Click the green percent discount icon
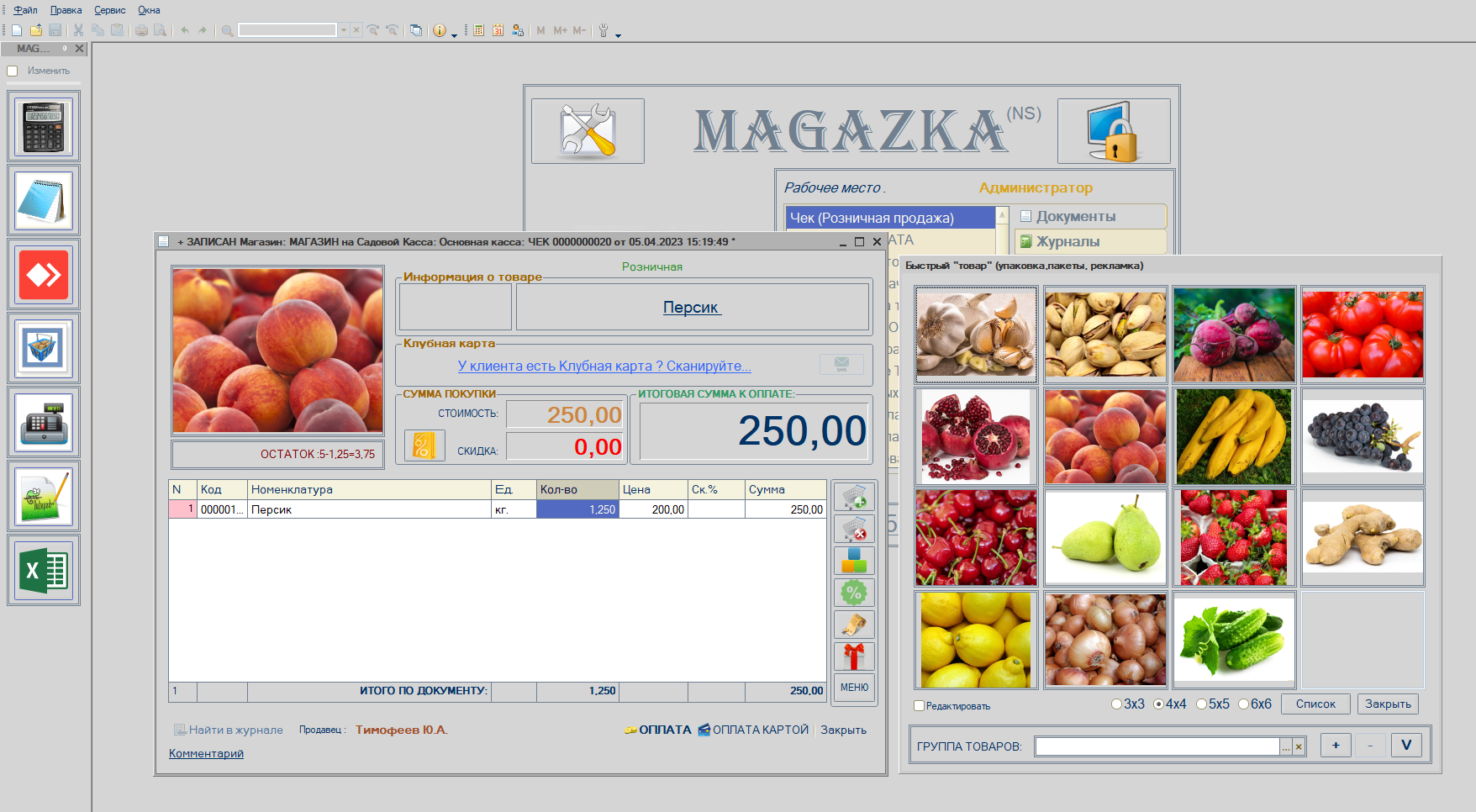Viewport: 1476px width, 812px height. [854, 593]
